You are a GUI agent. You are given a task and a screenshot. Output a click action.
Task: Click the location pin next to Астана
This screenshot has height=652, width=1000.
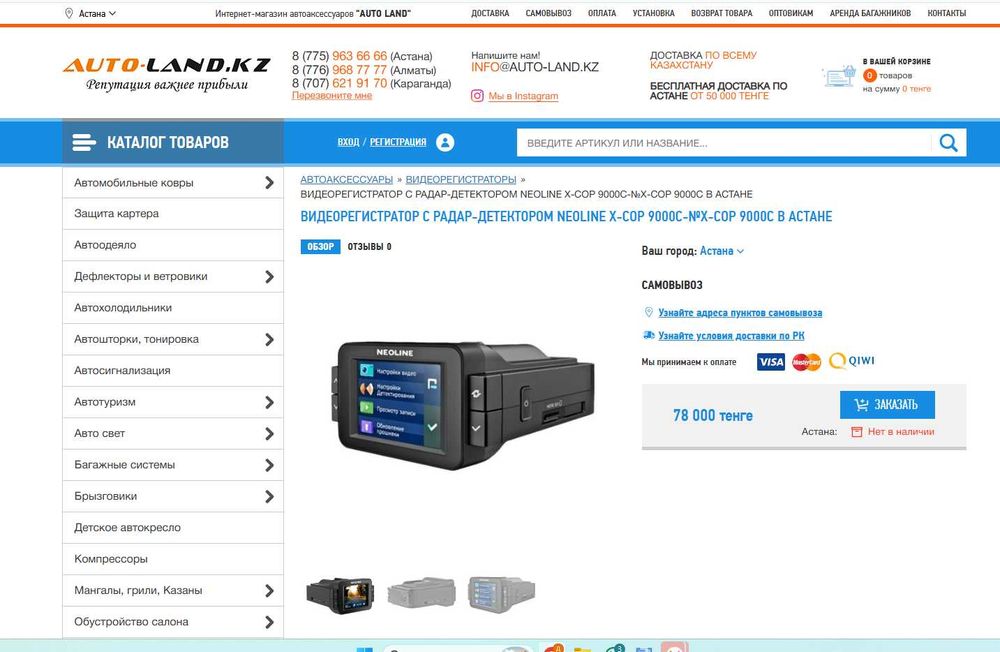click(69, 13)
